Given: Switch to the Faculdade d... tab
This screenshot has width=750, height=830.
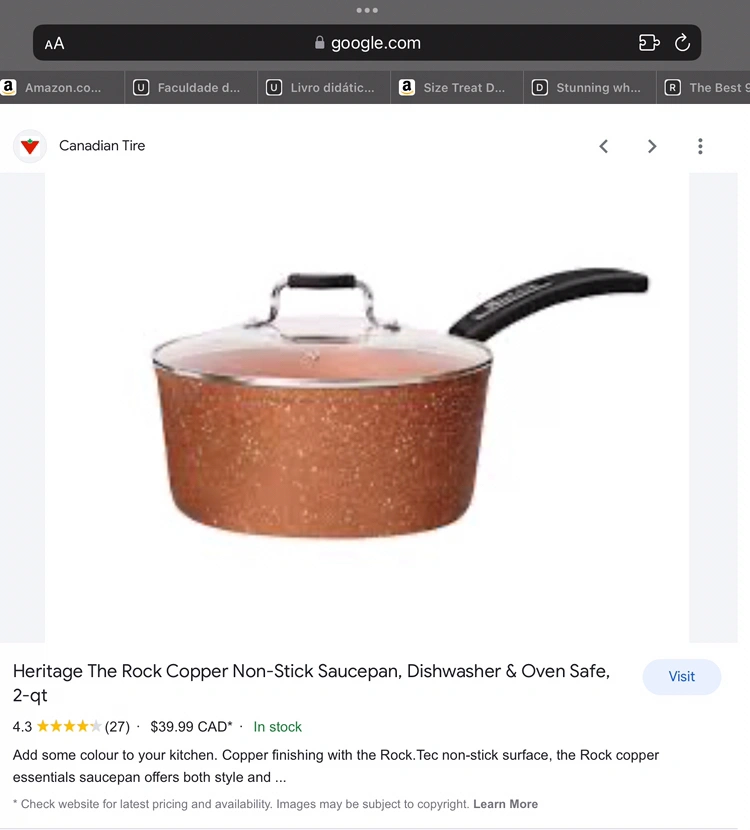Looking at the screenshot, I should (x=191, y=87).
